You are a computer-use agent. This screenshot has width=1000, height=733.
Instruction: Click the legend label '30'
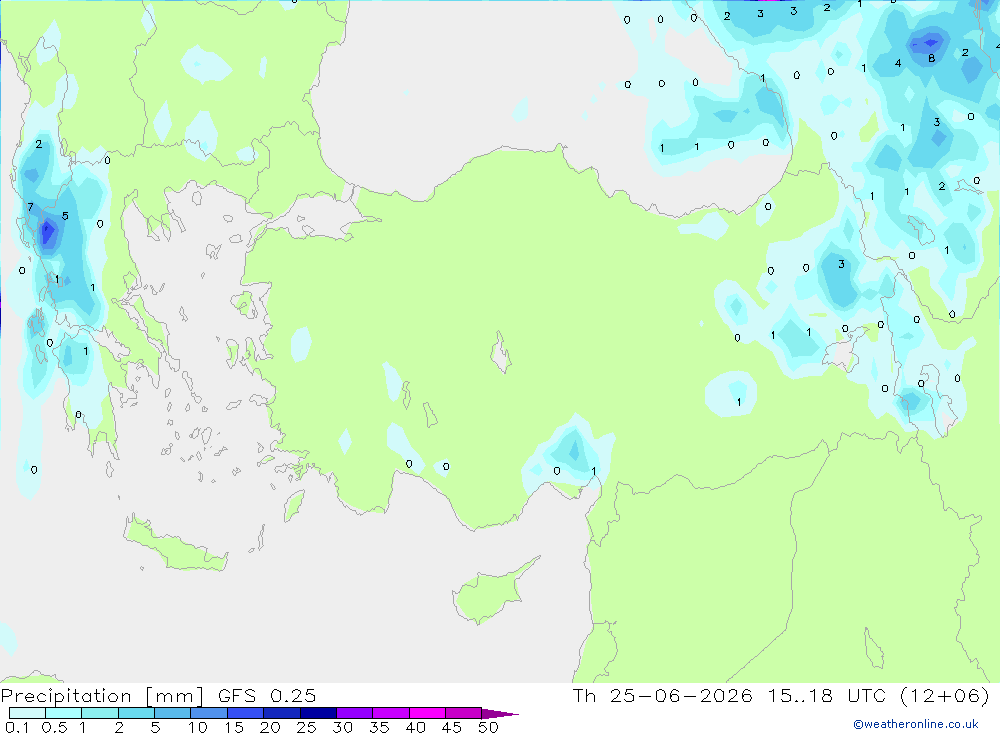pos(342,727)
